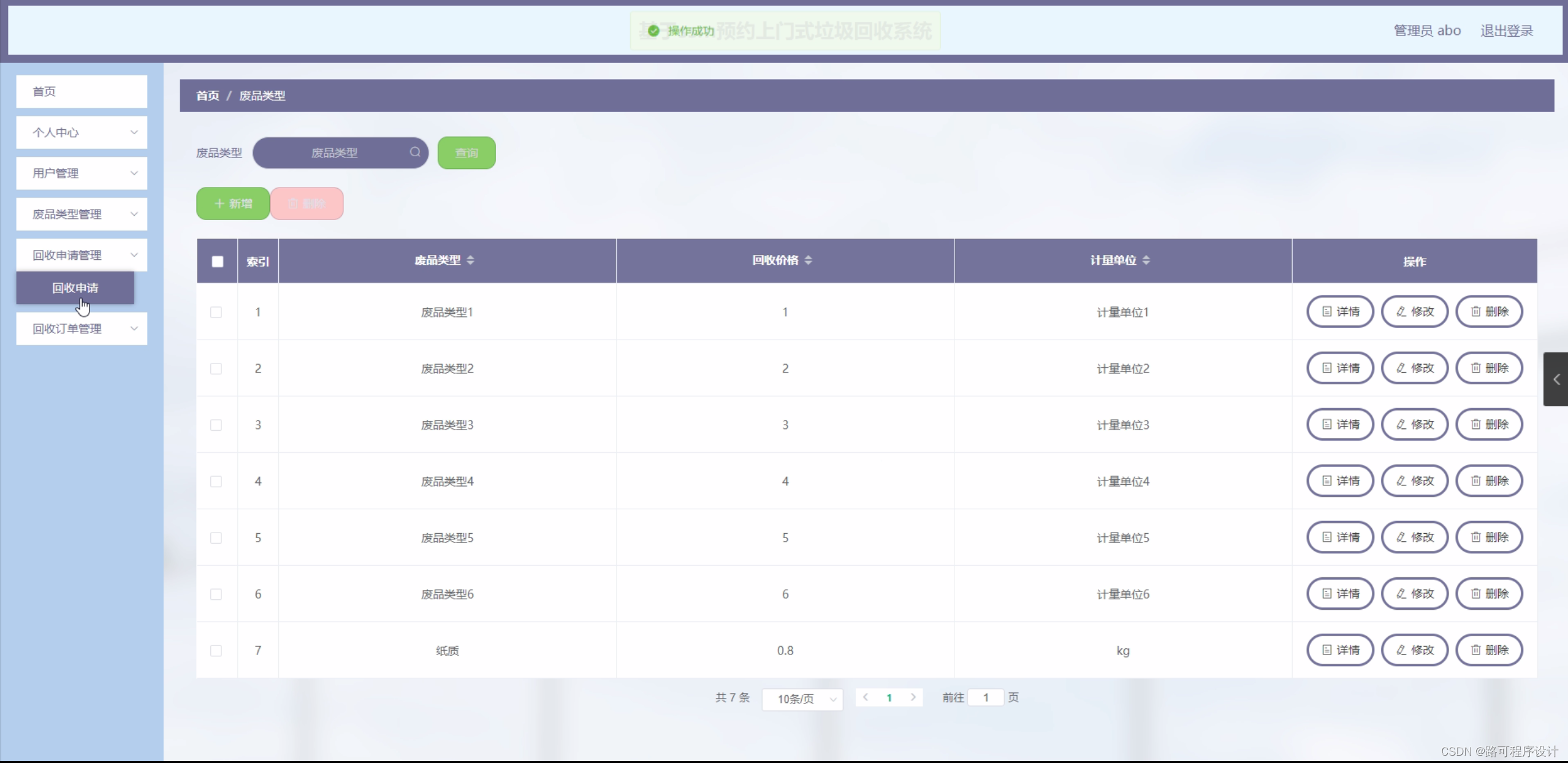Go to previous page with the left arrow
1568x763 pixels.
click(x=866, y=697)
